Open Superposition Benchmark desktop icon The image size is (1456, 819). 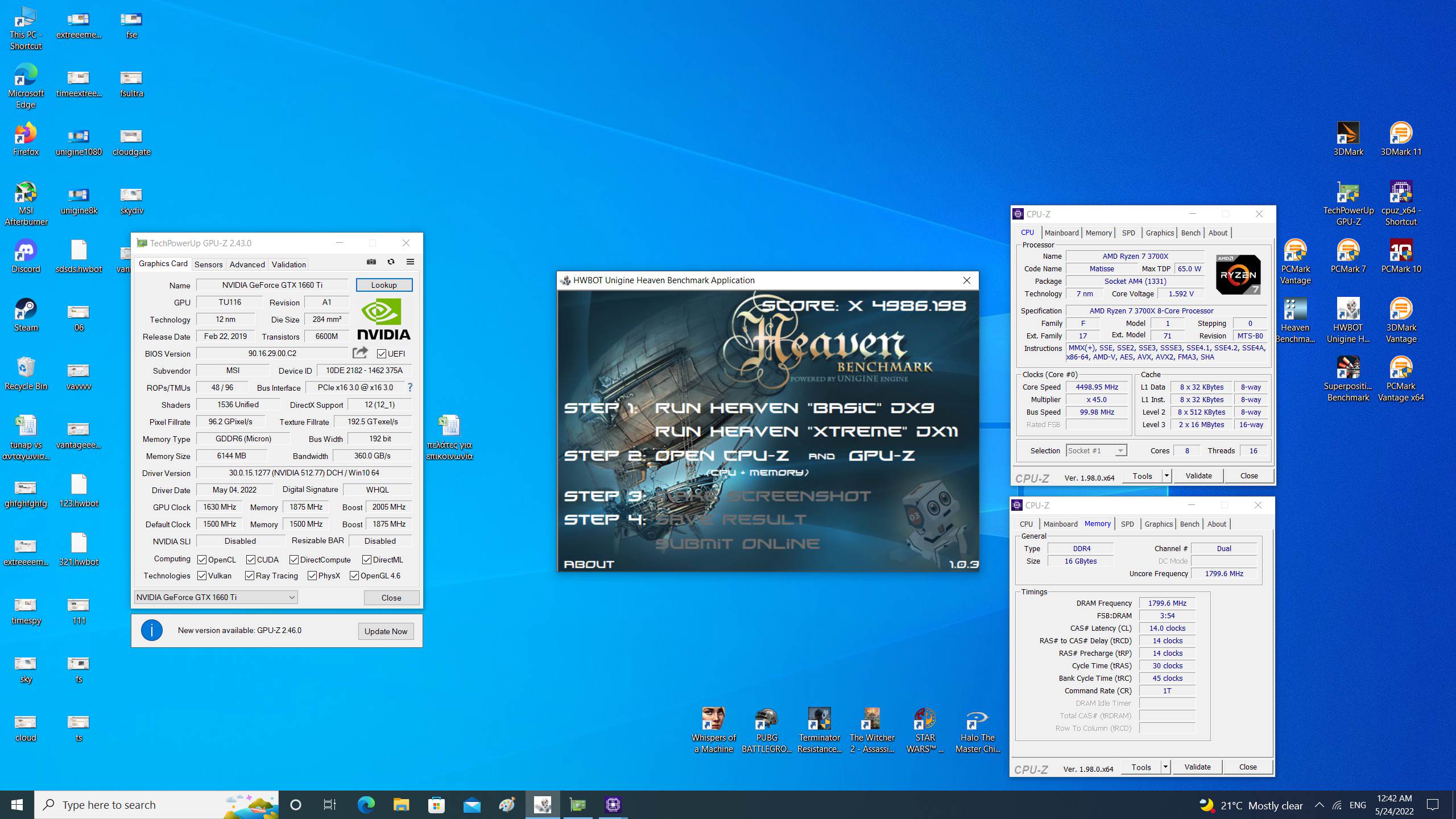(1348, 379)
